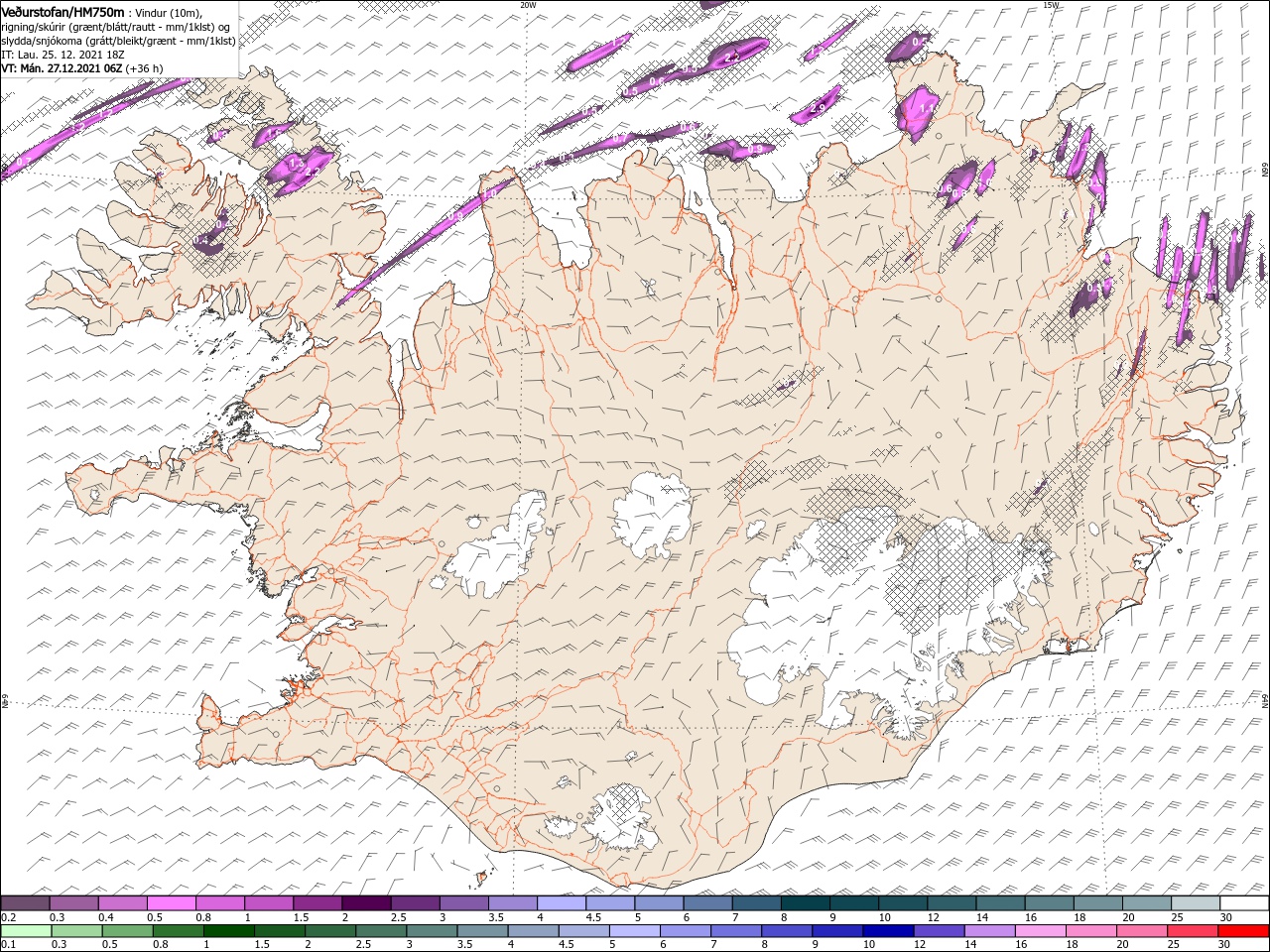1270x952 pixels.
Task: Pick bottom-row violet swatch between 12 and 14
Action: (940, 930)
